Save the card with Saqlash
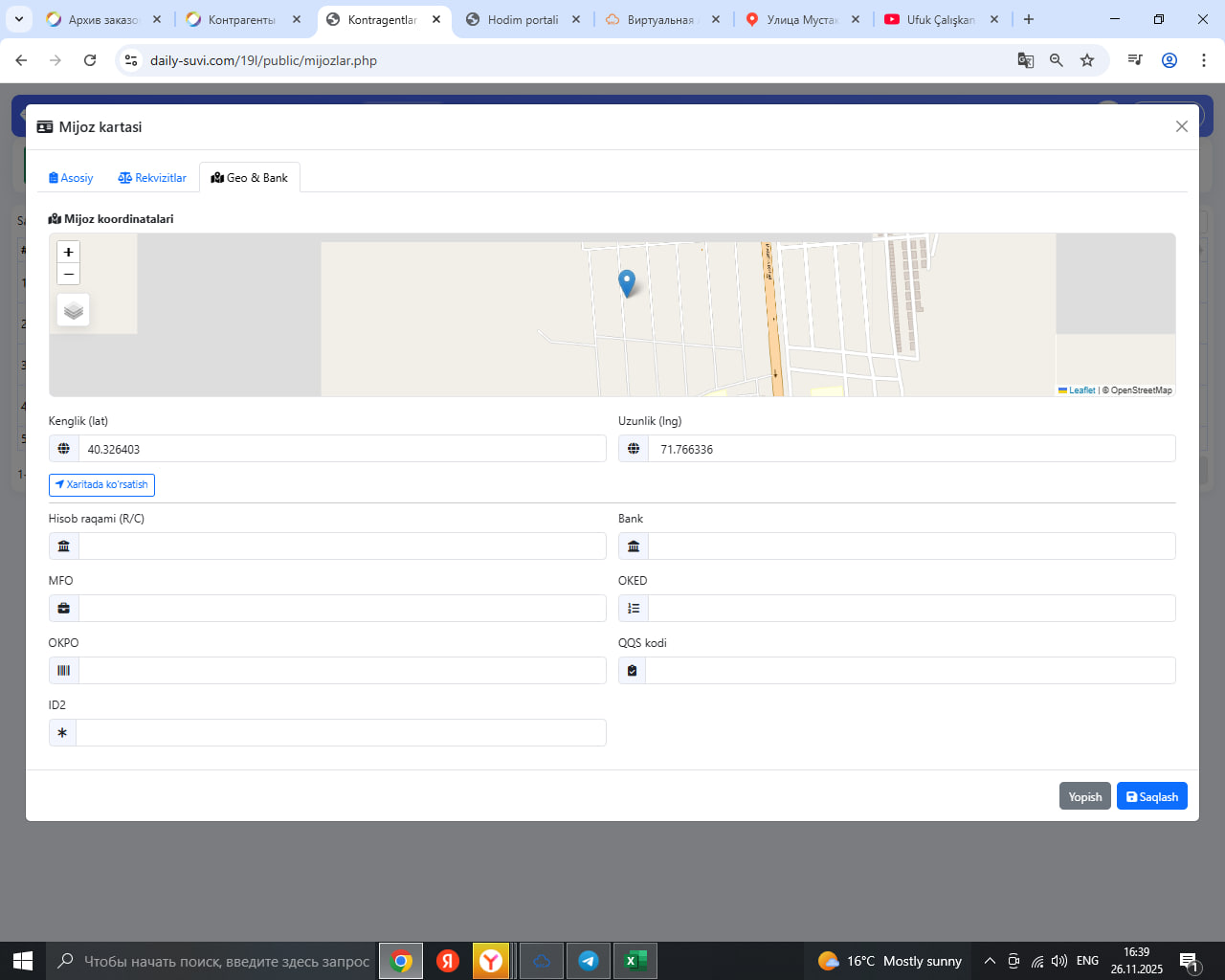The width and height of the screenshot is (1225, 980). (1151, 796)
